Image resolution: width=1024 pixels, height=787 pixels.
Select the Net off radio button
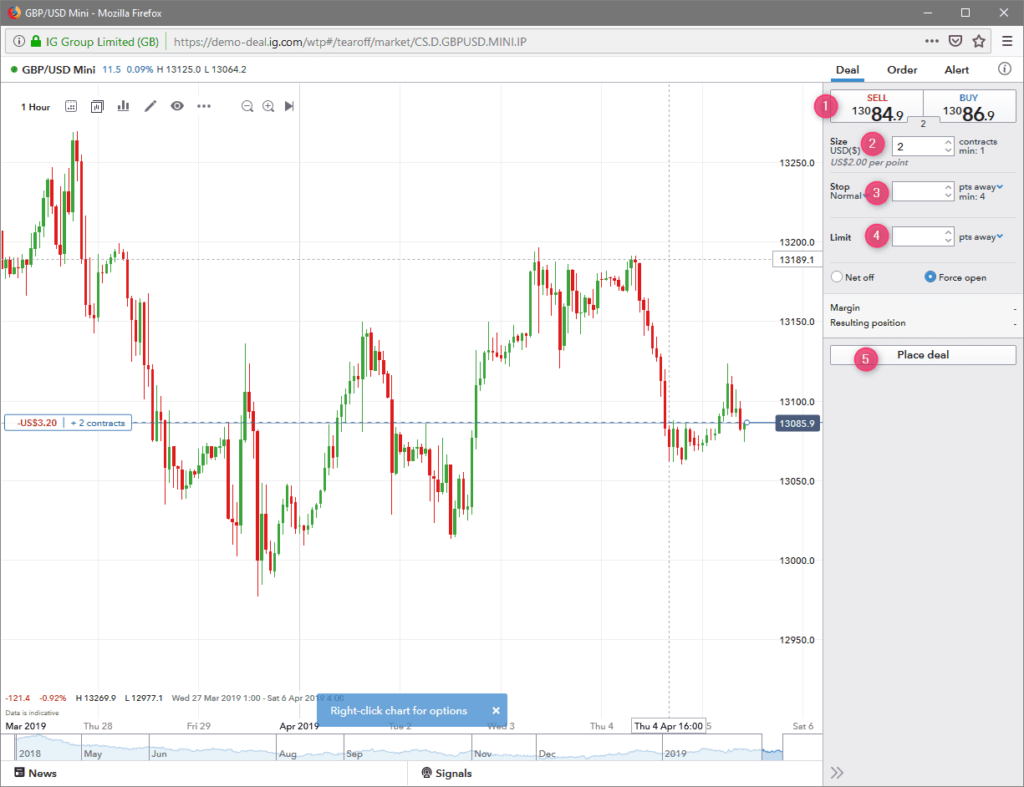coord(837,277)
